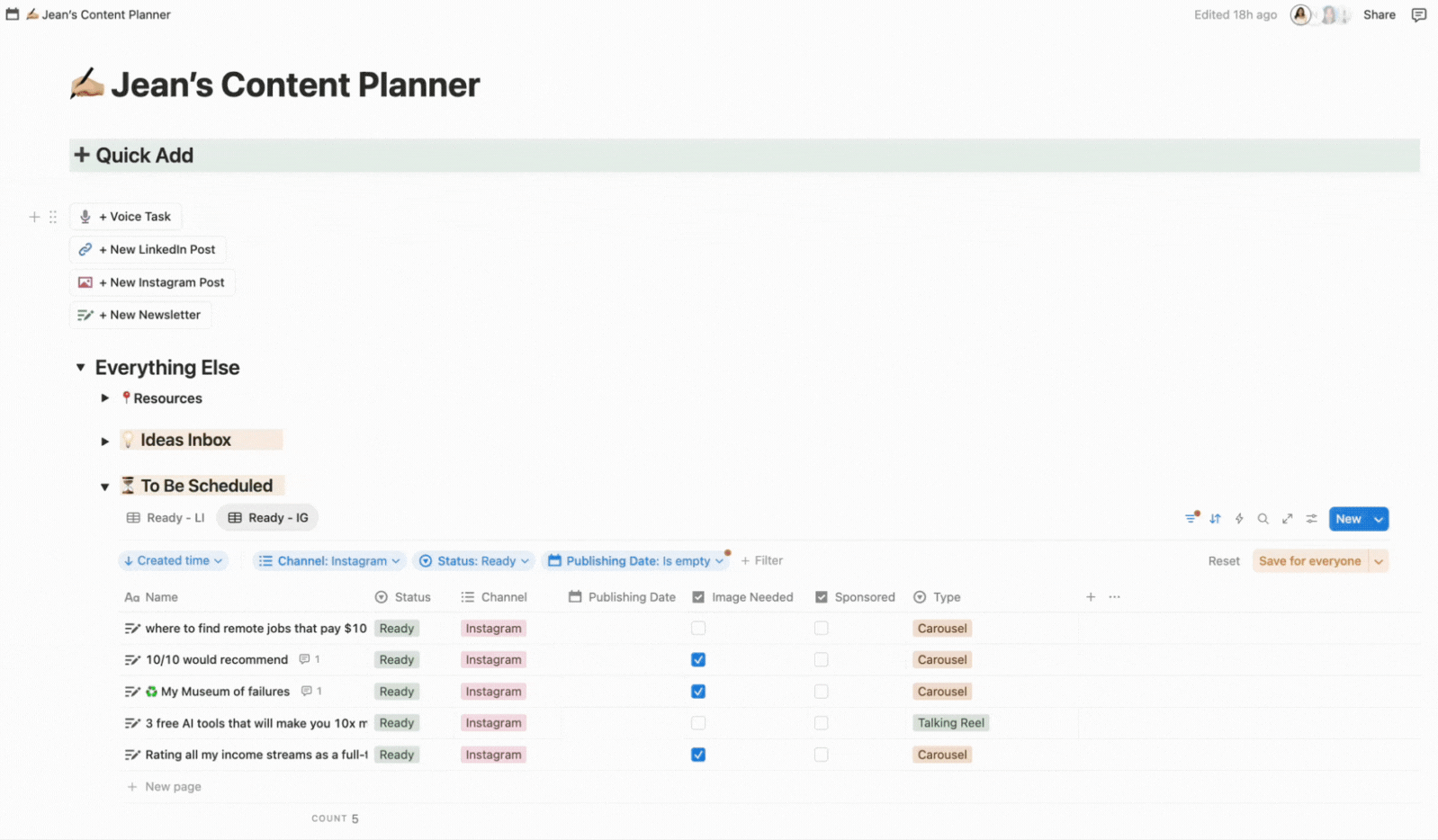
Task: Add a new property column
Action: (1091, 597)
